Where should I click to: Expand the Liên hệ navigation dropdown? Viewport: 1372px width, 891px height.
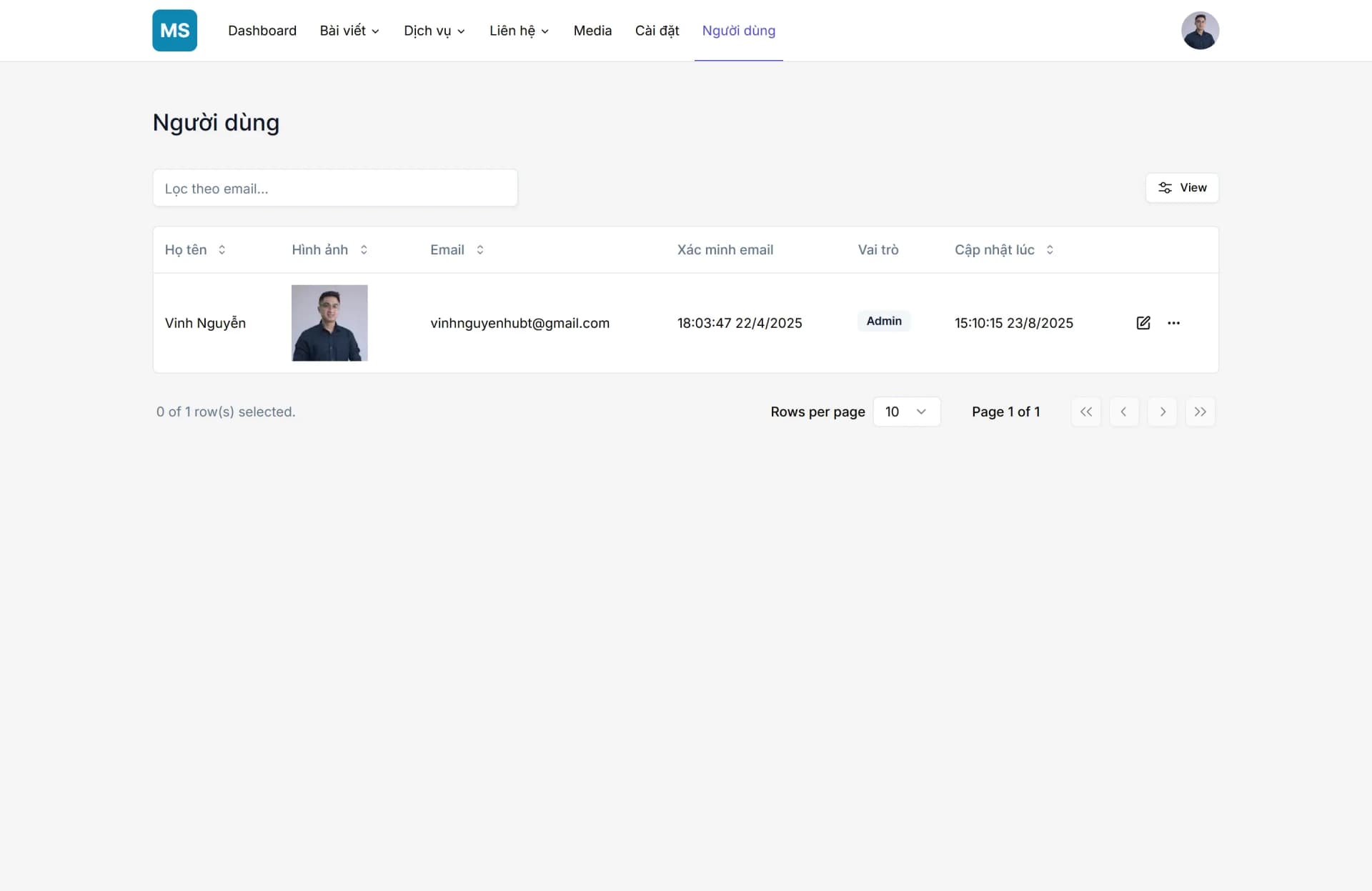pos(518,31)
